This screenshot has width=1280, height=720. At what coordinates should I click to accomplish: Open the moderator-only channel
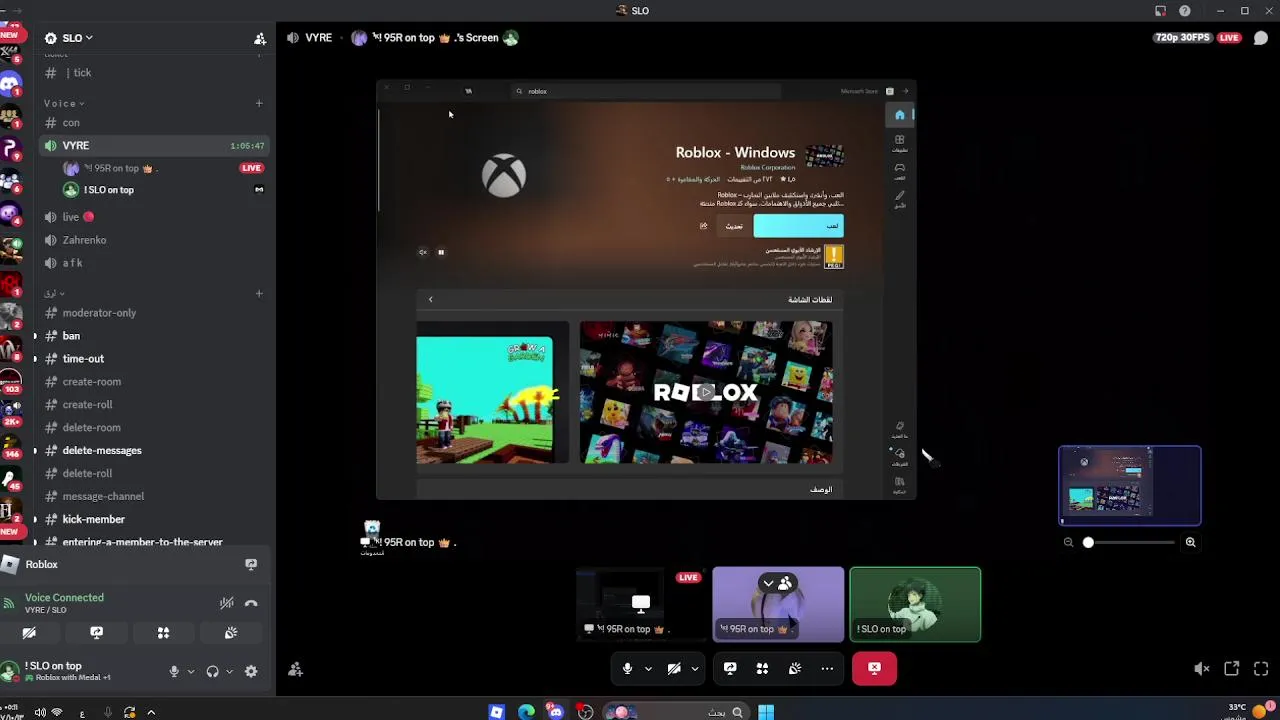click(154, 313)
